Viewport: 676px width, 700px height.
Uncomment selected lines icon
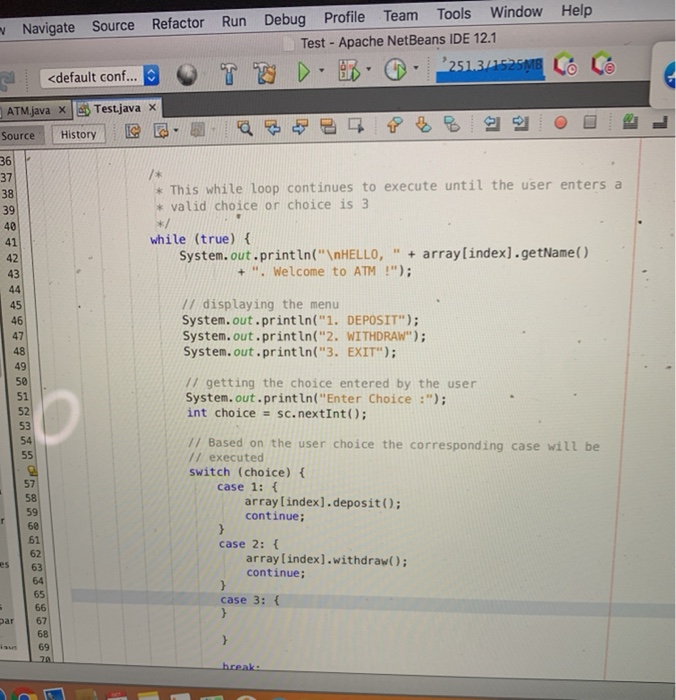tap(660, 121)
